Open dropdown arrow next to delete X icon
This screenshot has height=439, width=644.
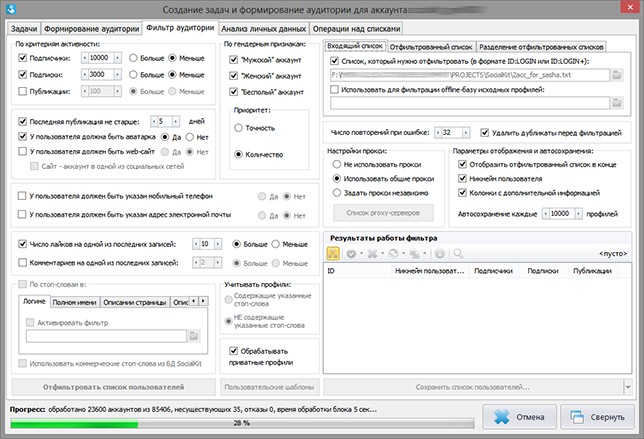click(382, 253)
